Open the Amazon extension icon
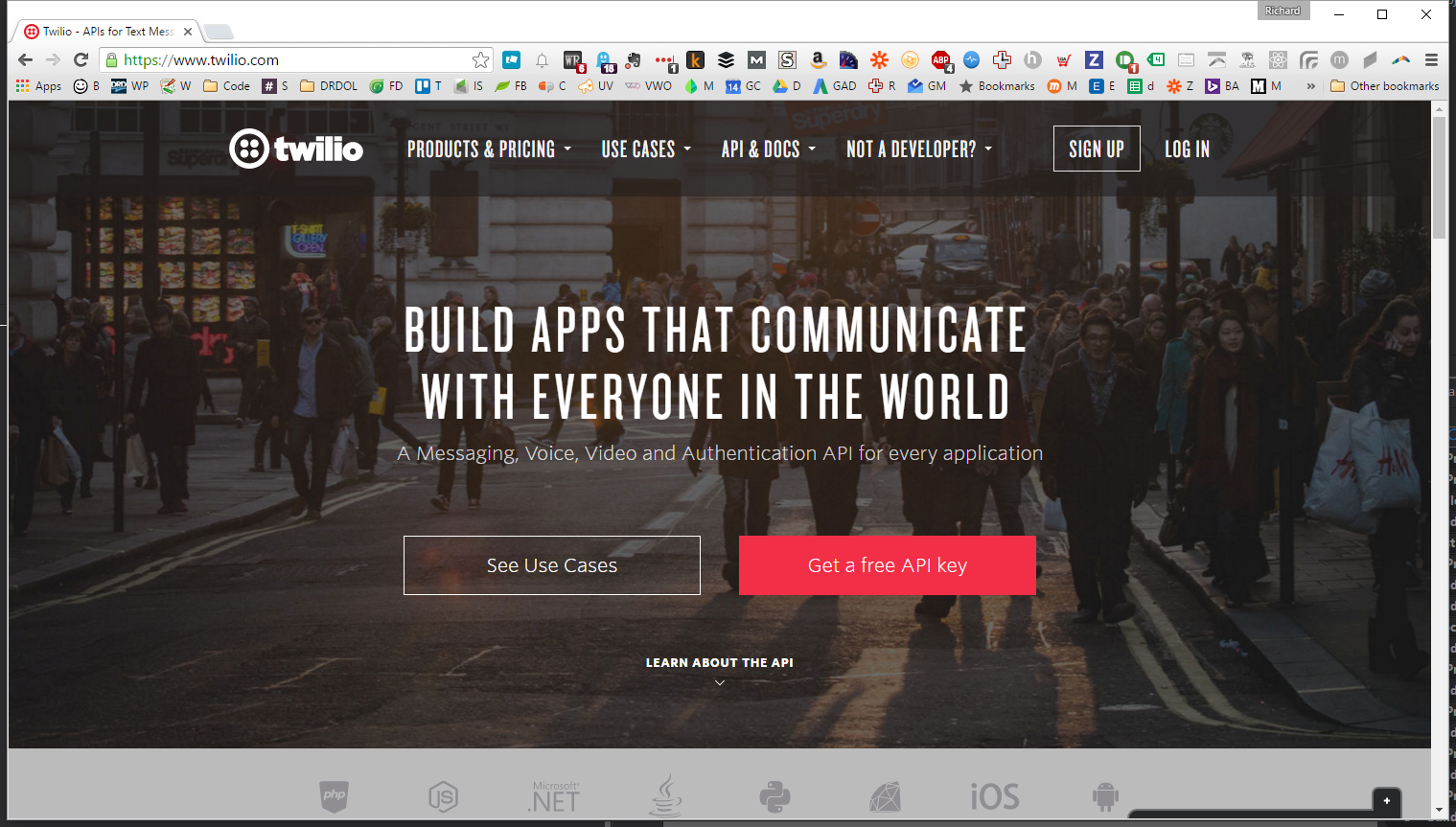1456x827 pixels. tap(818, 59)
